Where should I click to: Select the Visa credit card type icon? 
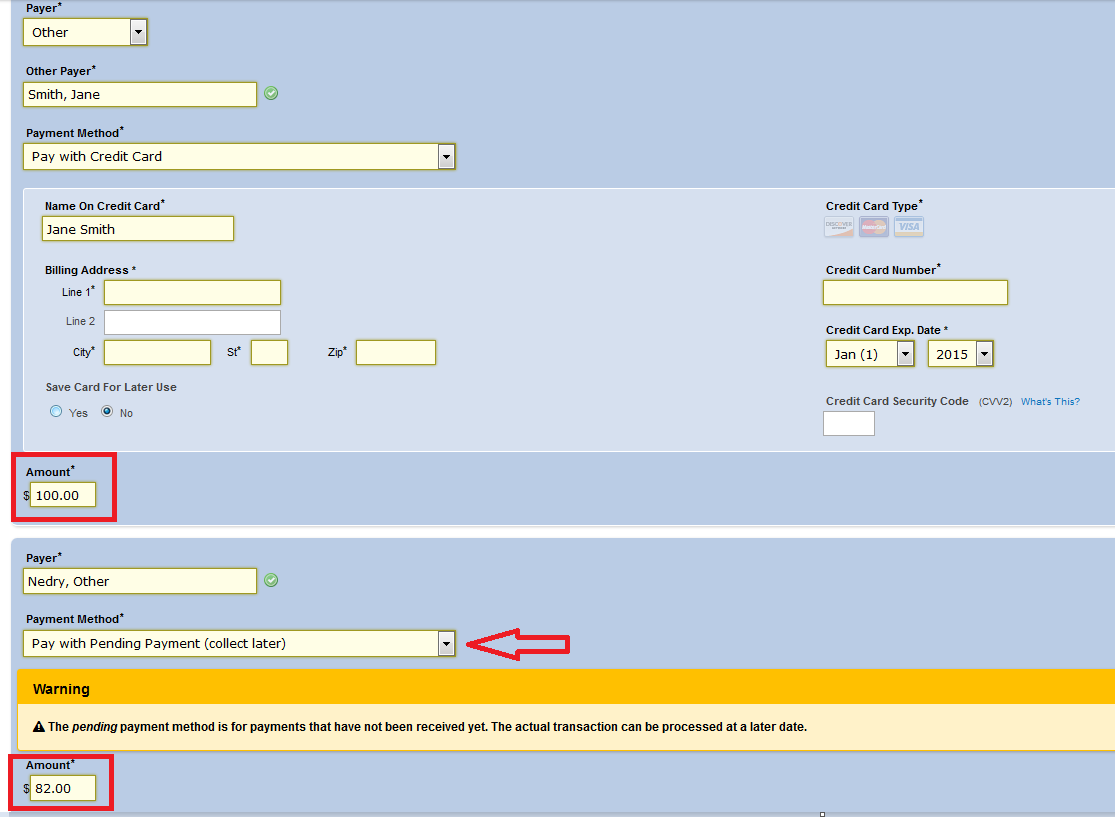pos(908,227)
